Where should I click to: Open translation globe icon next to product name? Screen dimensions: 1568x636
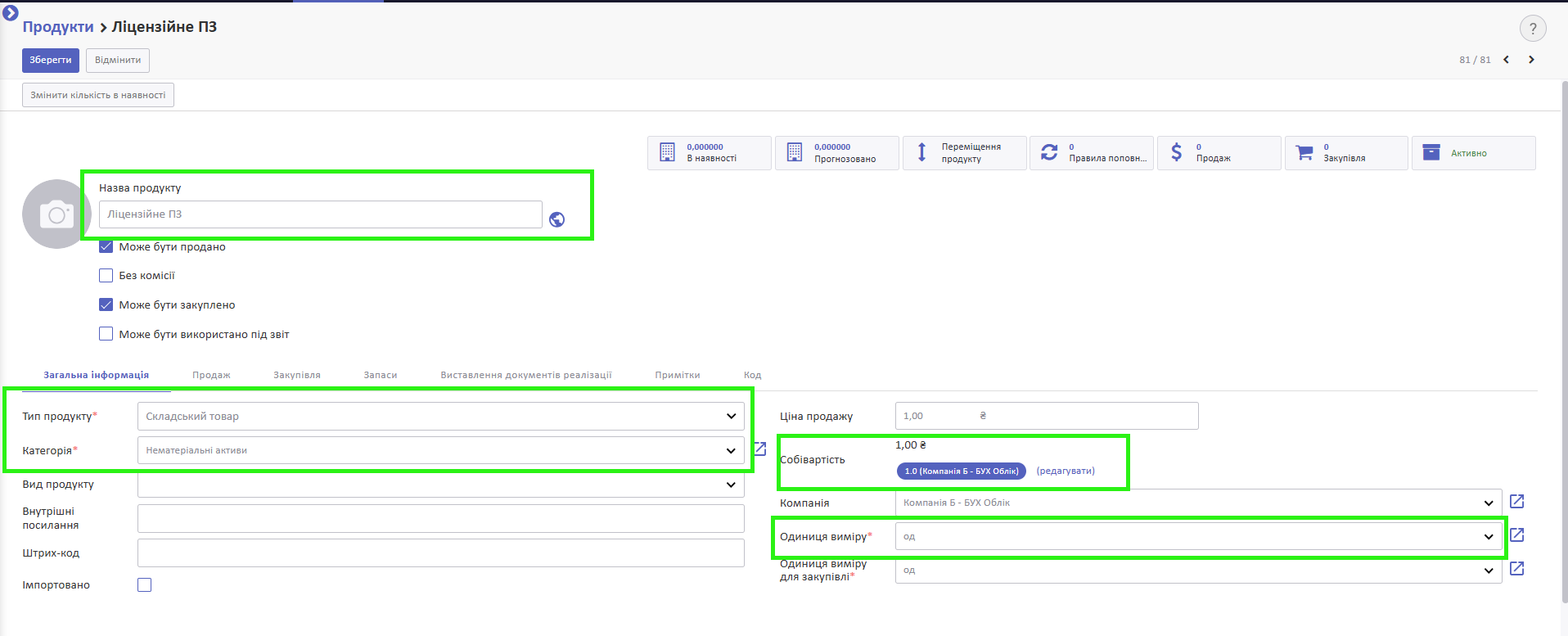coord(556,219)
